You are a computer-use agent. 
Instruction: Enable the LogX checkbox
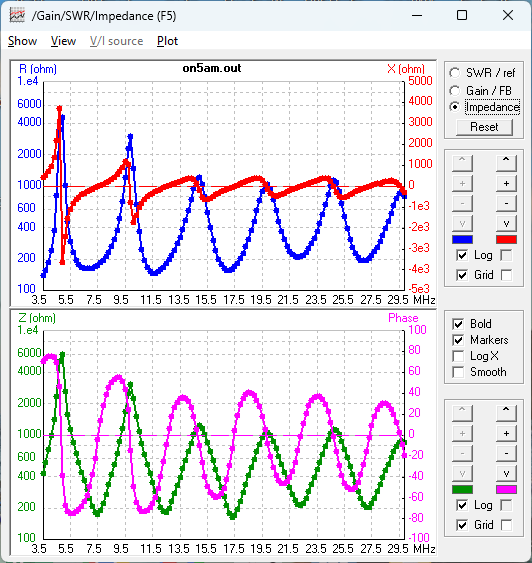[x=458, y=356]
